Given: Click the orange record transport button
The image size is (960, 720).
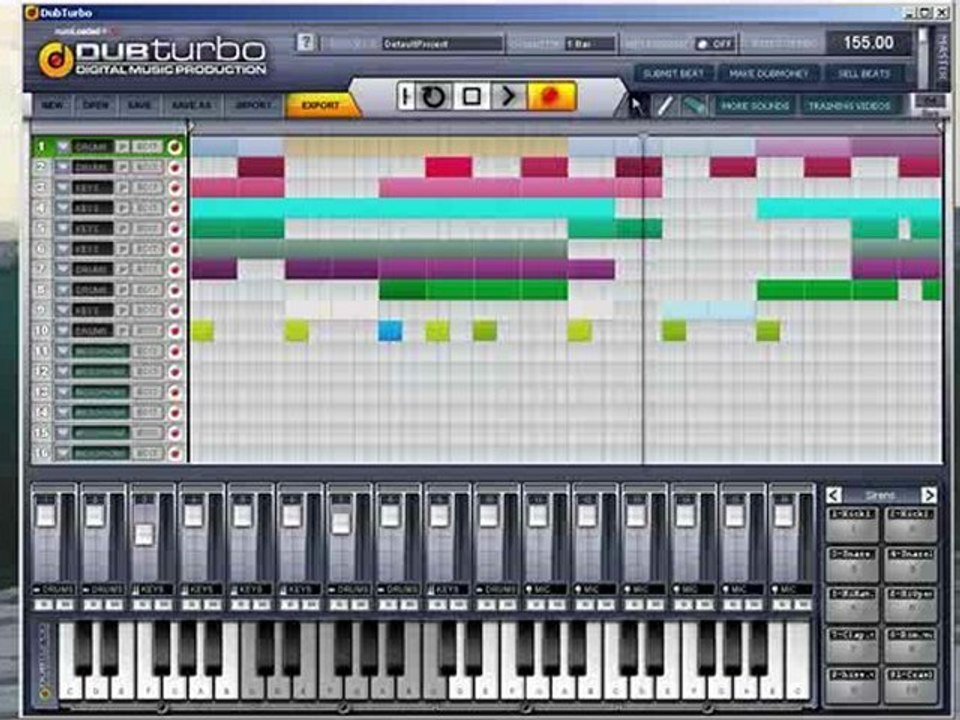Looking at the screenshot, I should point(551,96).
